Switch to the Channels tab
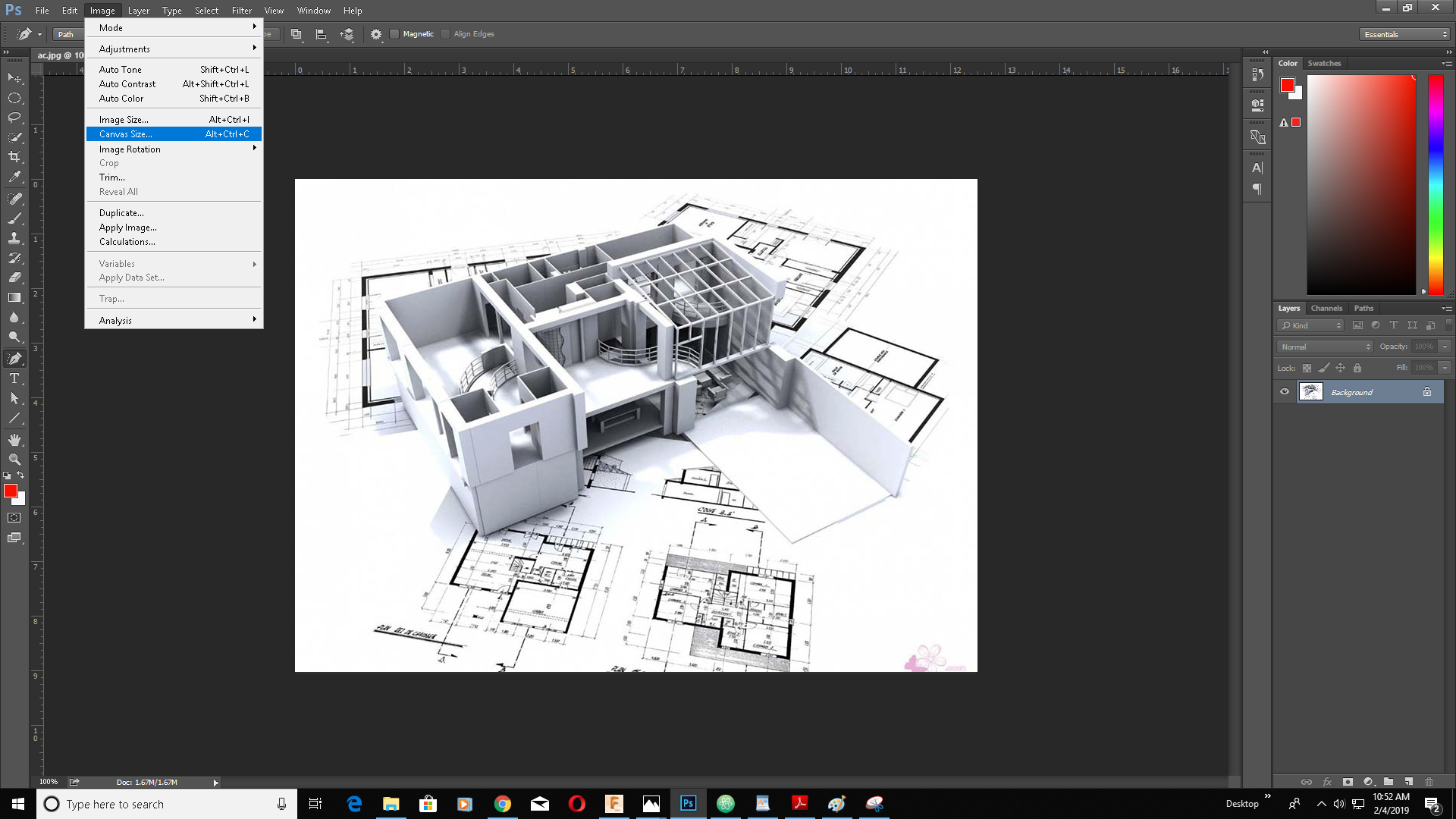 pyautogui.click(x=1326, y=308)
